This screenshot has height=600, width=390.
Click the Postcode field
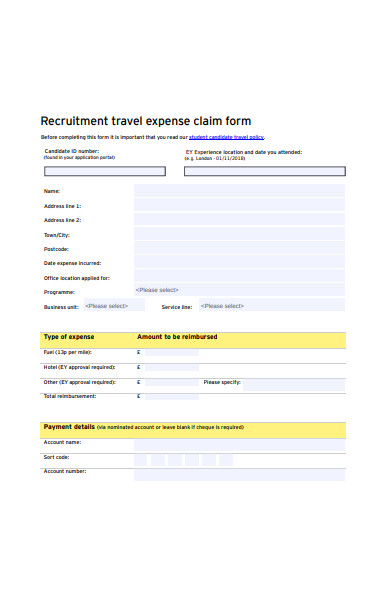(x=239, y=248)
